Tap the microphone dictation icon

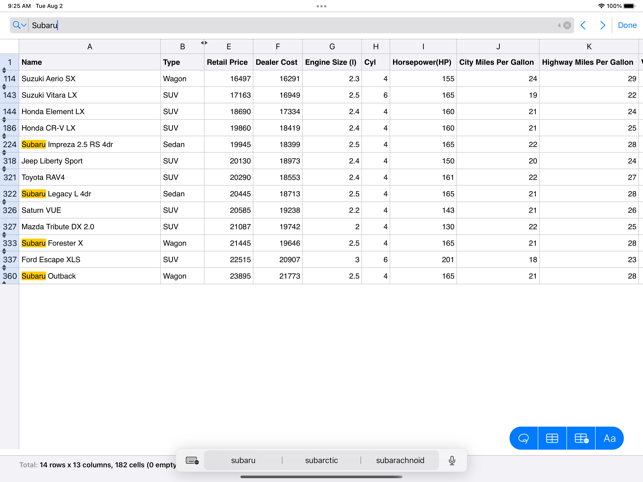(452, 460)
